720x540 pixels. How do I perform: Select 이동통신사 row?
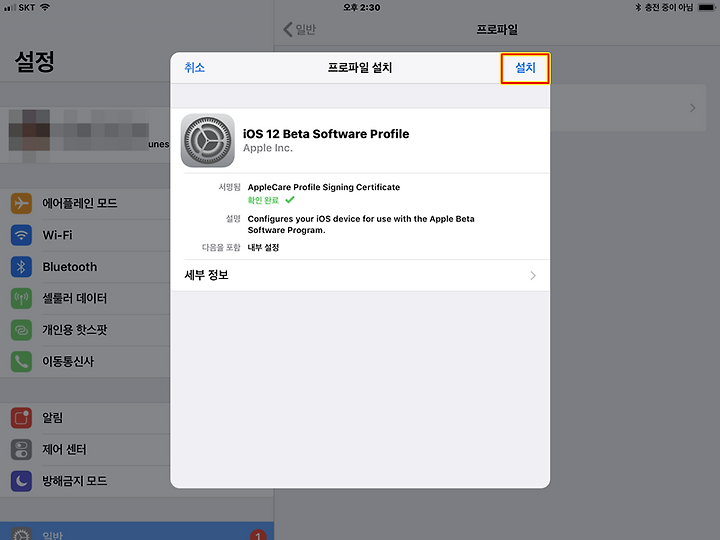(85, 362)
